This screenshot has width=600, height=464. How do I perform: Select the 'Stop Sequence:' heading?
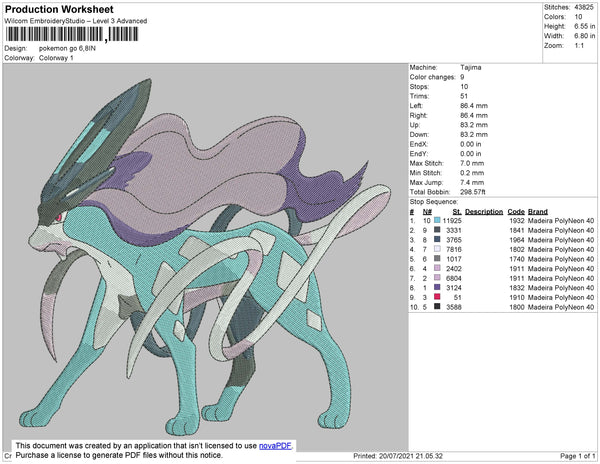(434, 202)
